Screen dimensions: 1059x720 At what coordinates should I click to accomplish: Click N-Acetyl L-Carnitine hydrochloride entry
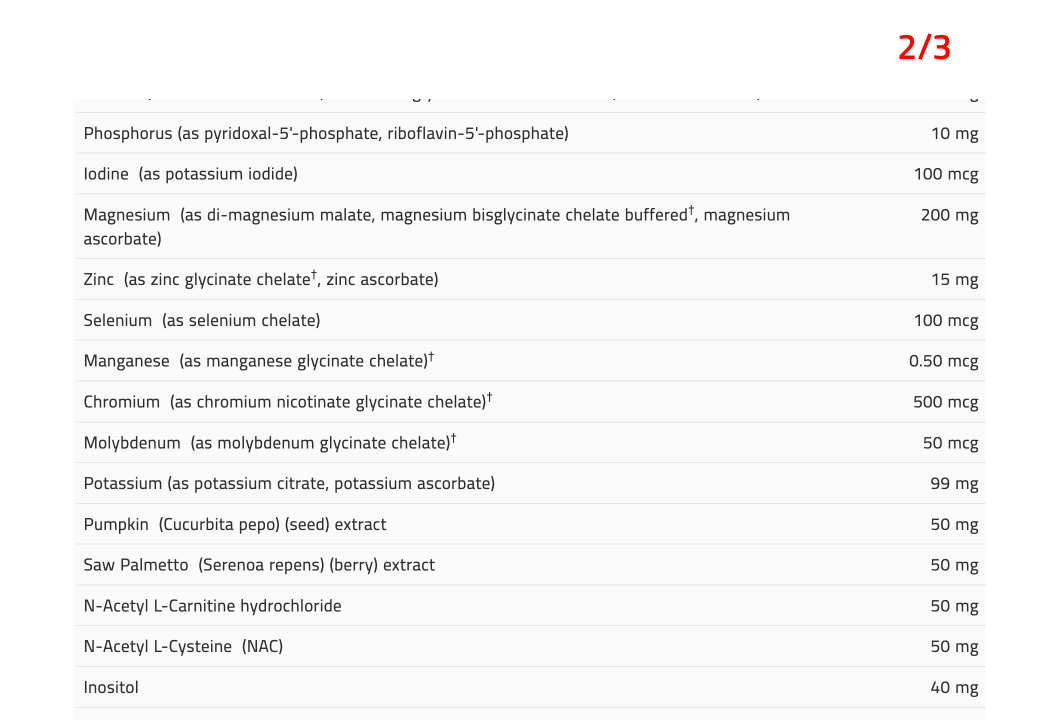click(213, 606)
